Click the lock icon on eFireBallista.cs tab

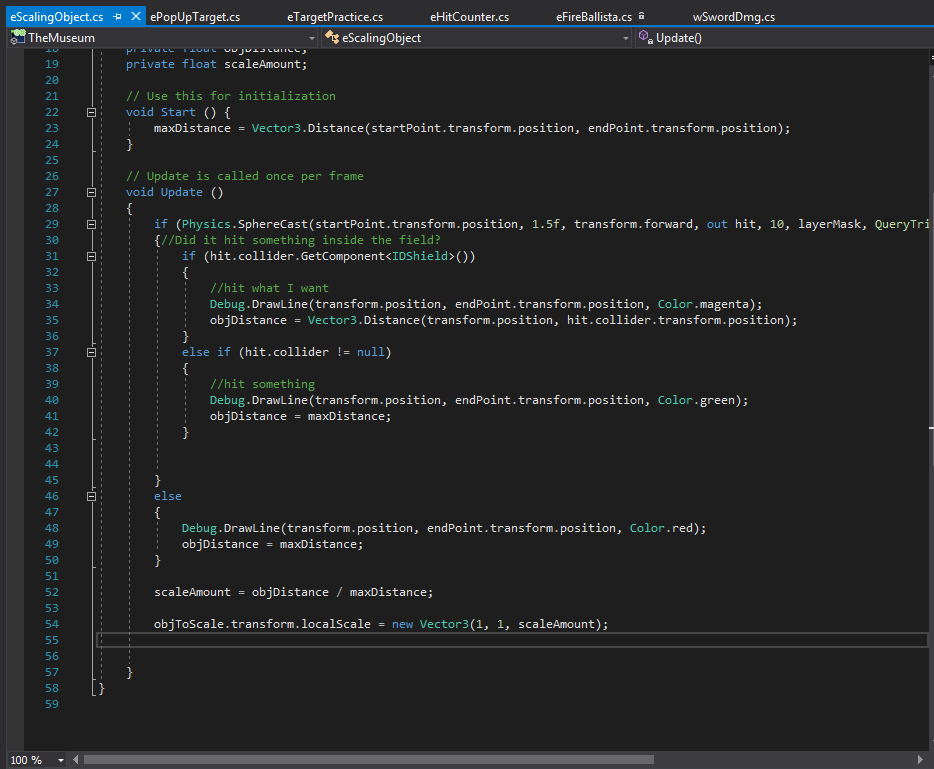pyautogui.click(x=641, y=17)
